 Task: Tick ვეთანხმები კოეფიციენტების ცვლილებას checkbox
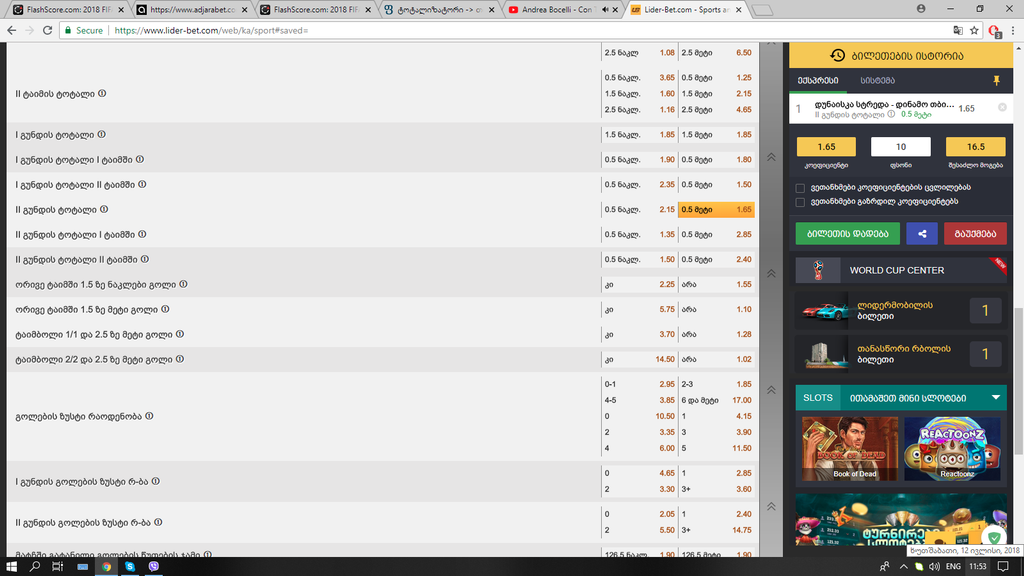(800, 188)
